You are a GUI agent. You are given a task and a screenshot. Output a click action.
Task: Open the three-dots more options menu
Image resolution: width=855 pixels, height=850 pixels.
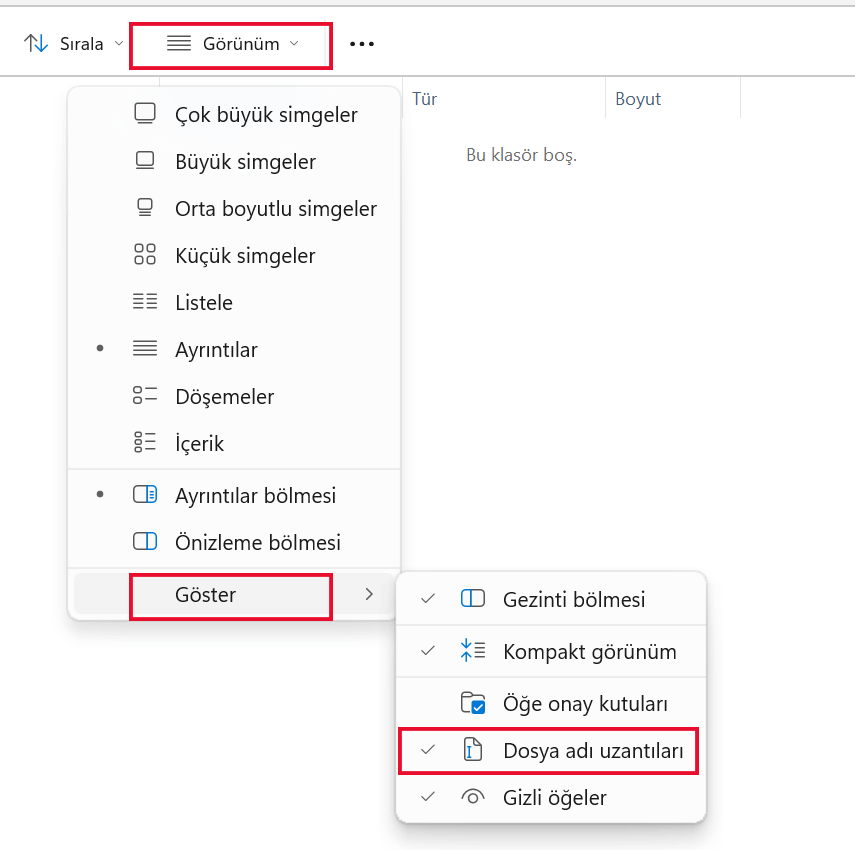[362, 44]
